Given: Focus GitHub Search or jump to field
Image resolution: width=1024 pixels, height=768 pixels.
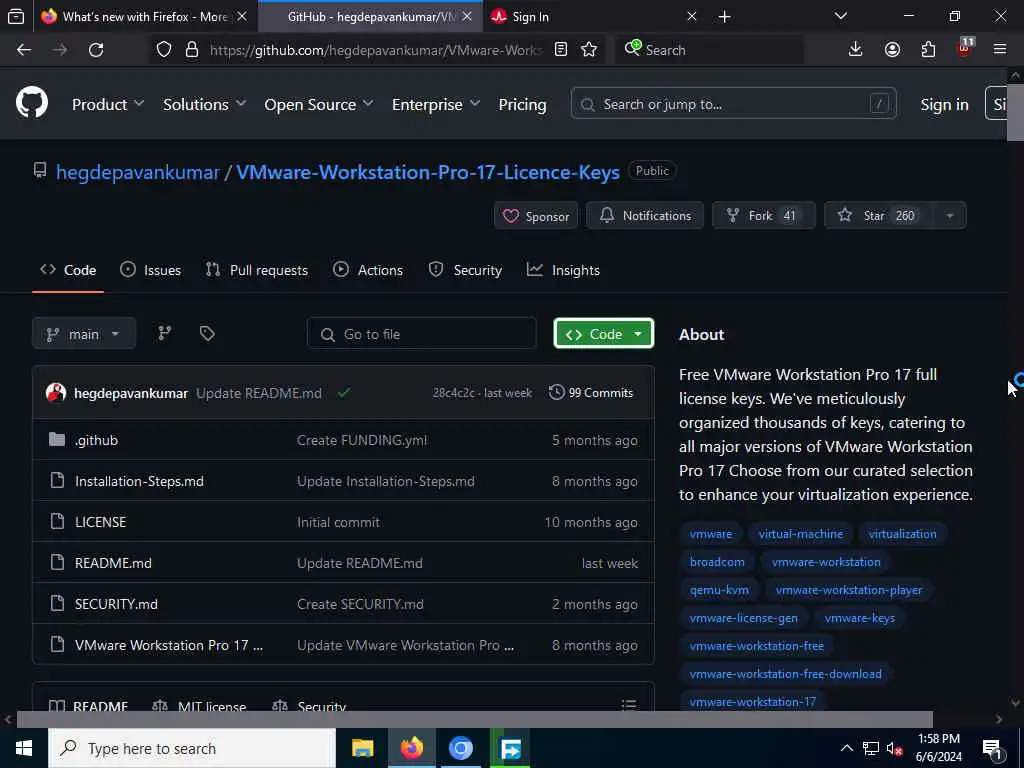Looking at the screenshot, I should (733, 104).
